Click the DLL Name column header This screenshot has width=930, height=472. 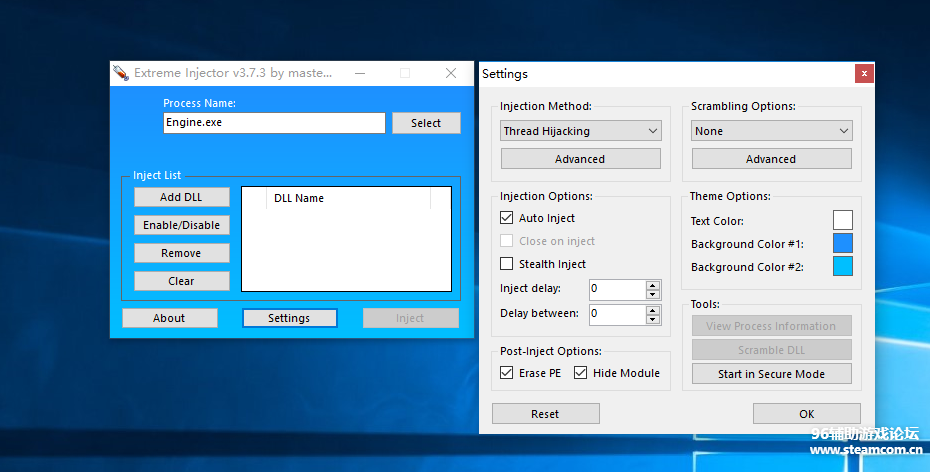[349, 198]
